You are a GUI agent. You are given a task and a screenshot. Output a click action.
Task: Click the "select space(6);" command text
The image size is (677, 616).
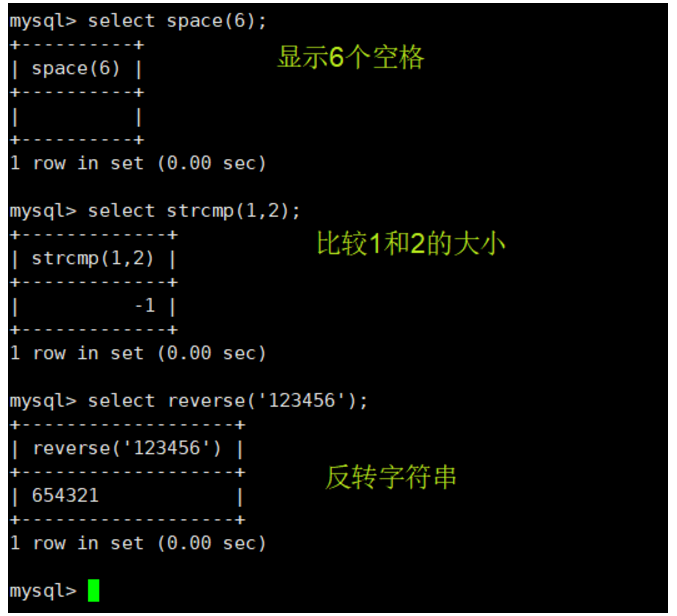pos(178,20)
